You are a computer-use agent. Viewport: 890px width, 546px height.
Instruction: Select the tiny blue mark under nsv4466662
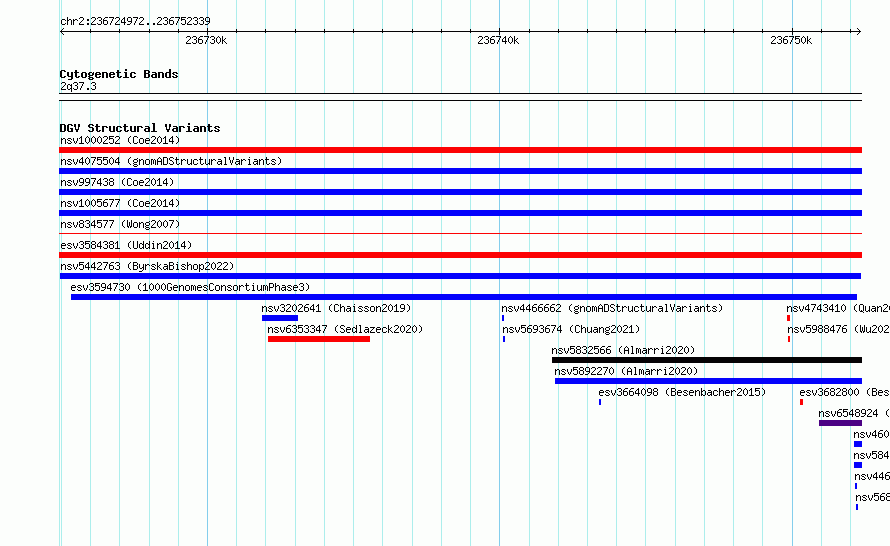tap(503, 318)
